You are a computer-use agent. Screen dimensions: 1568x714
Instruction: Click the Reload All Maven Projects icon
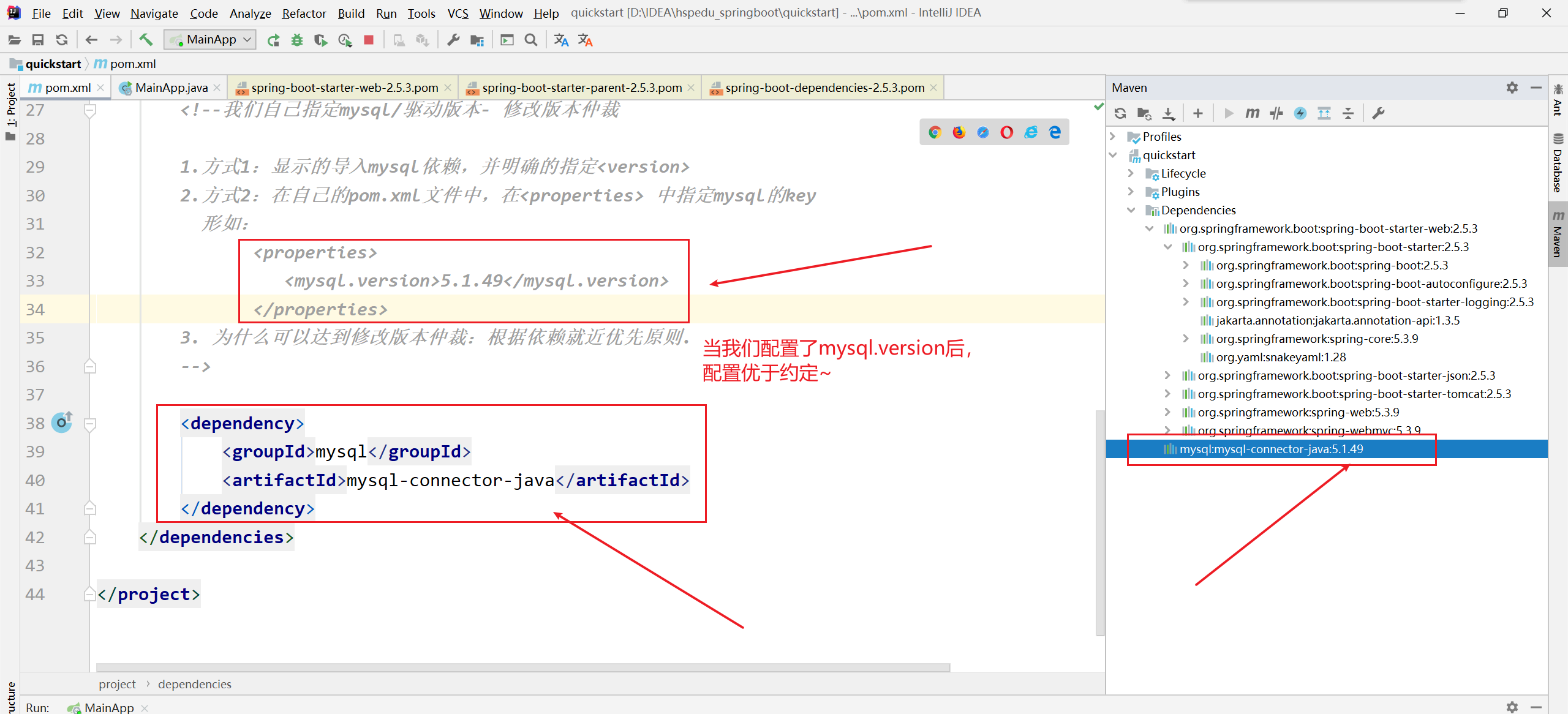click(1120, 113)
